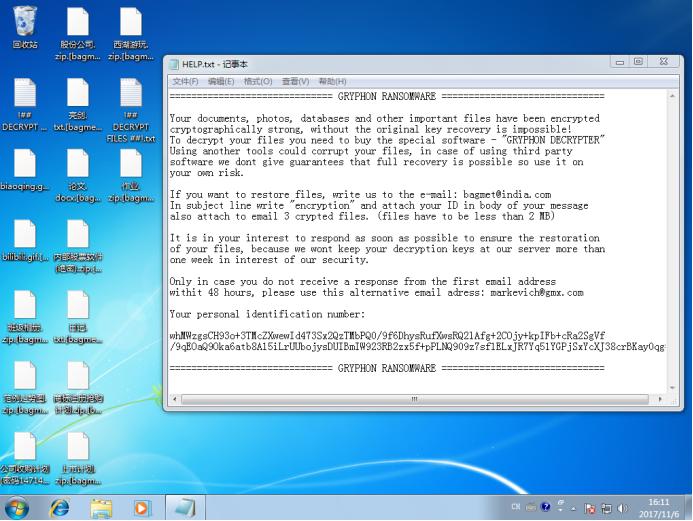Image resolution: width=693 pixels, height=521 pixels.
Task: Minimize the HELP.txt Notepad window
Action: 620,62
